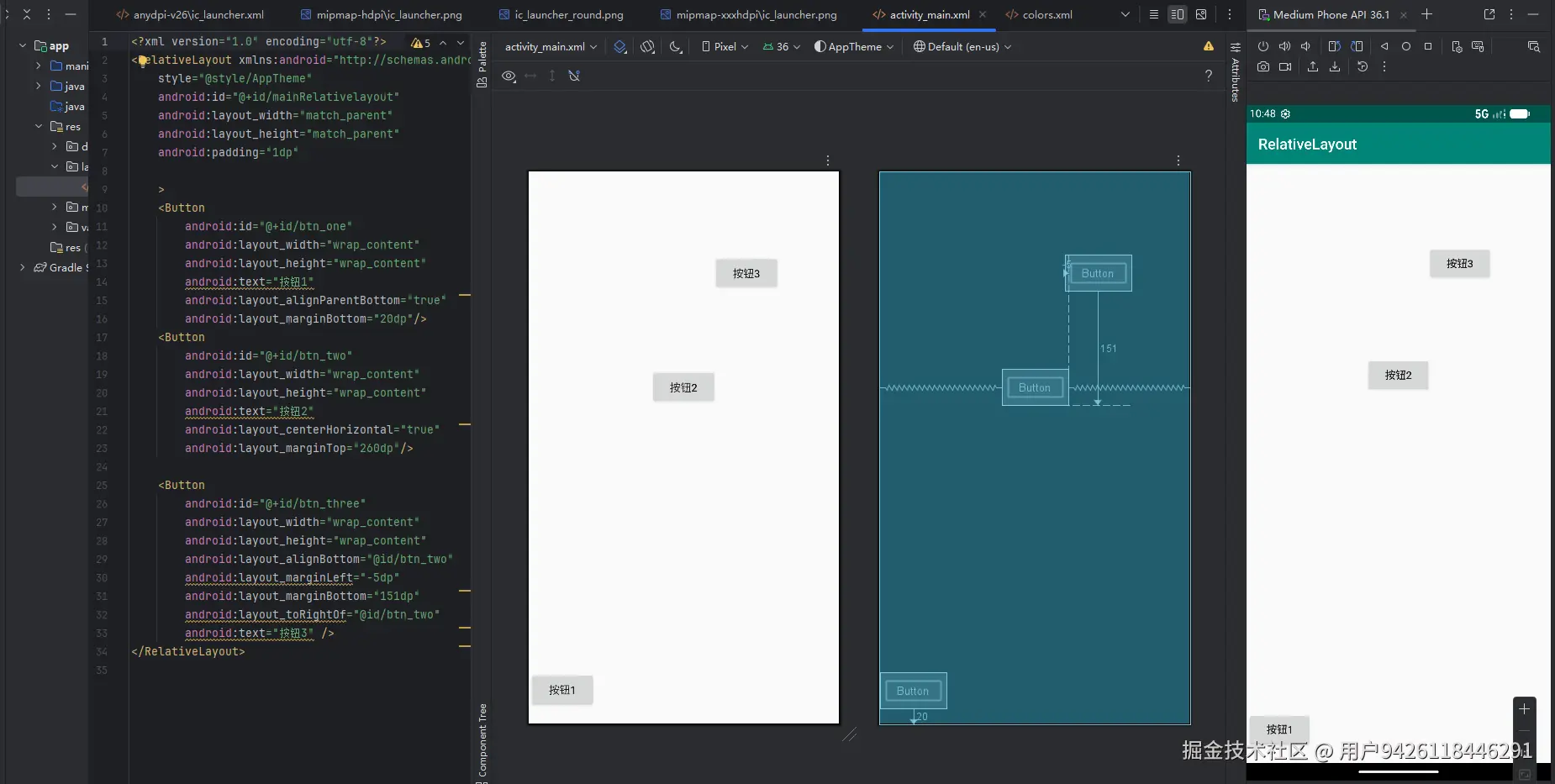Viewport: 1555px width, 784px height.
Task: Open the AppTheme theme selector dropdown
Action: pyautogui.click(x=854, y=47)
